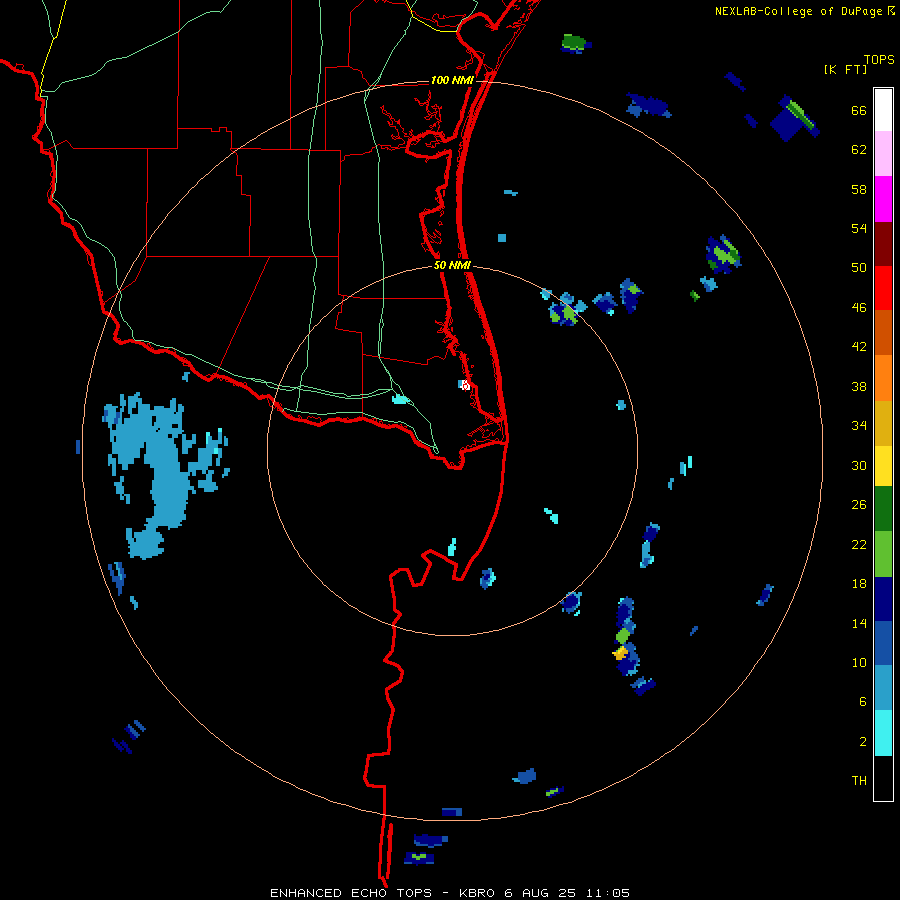Click the legend value '58'
Image resolution: width=900 pixels, height=900 pixels.
click(859, 189)
